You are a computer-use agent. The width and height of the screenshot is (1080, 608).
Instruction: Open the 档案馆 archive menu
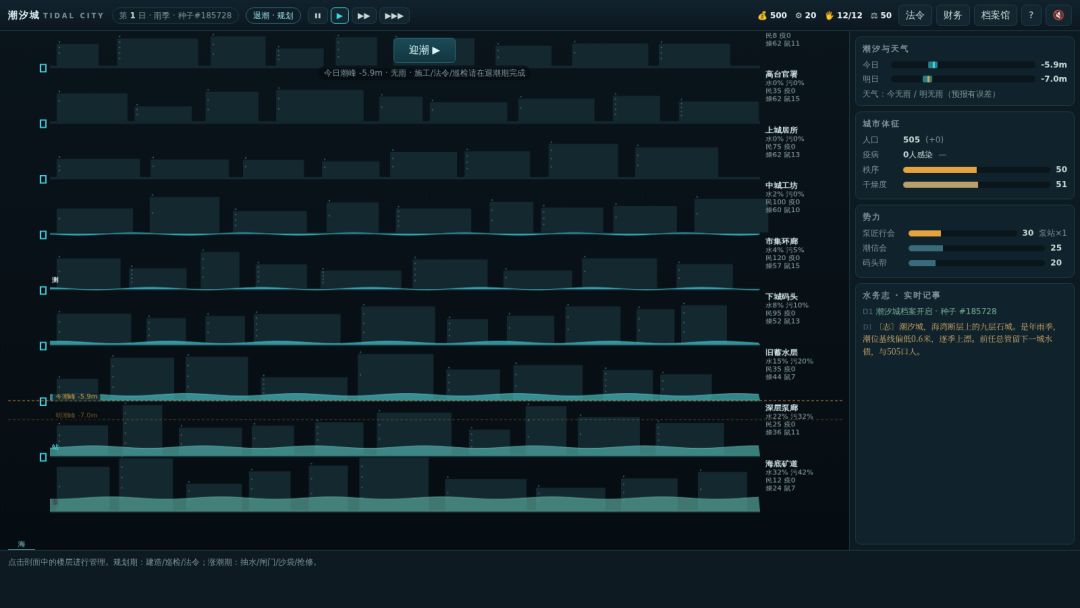point(995,15)
